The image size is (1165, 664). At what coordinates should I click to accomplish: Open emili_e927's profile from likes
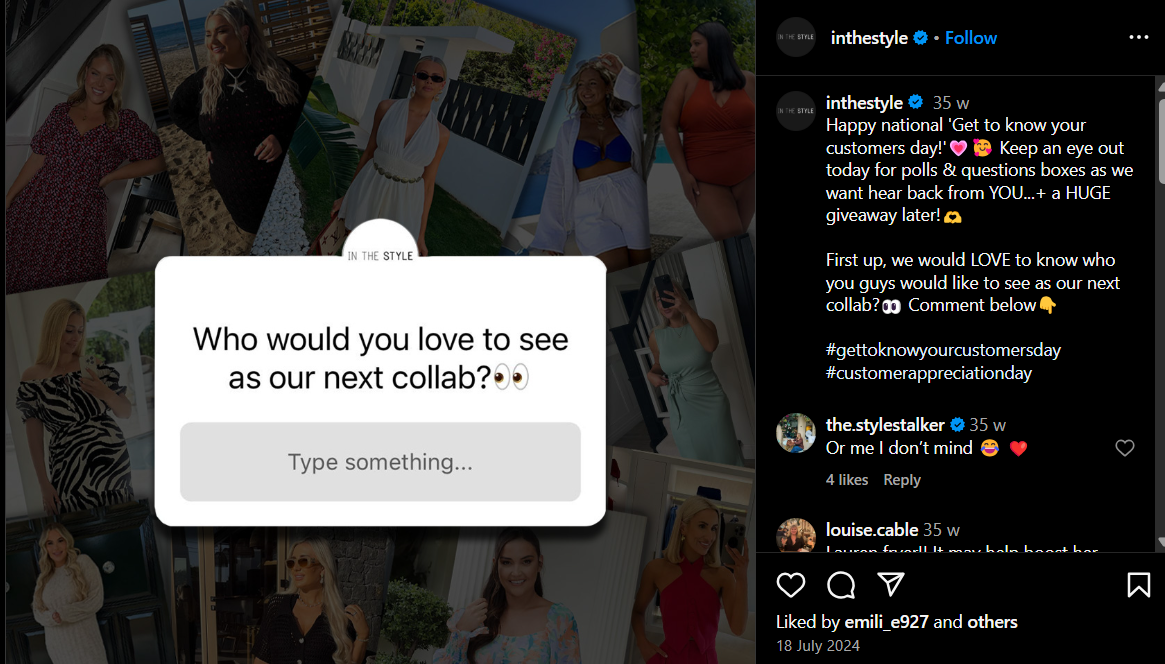(886, 622)
